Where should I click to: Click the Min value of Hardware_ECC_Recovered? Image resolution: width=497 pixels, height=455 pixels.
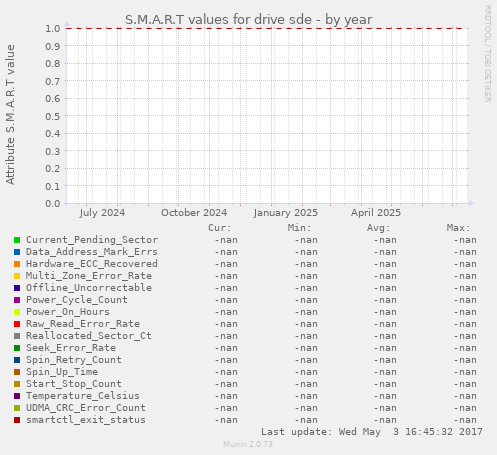click(306, 264)
